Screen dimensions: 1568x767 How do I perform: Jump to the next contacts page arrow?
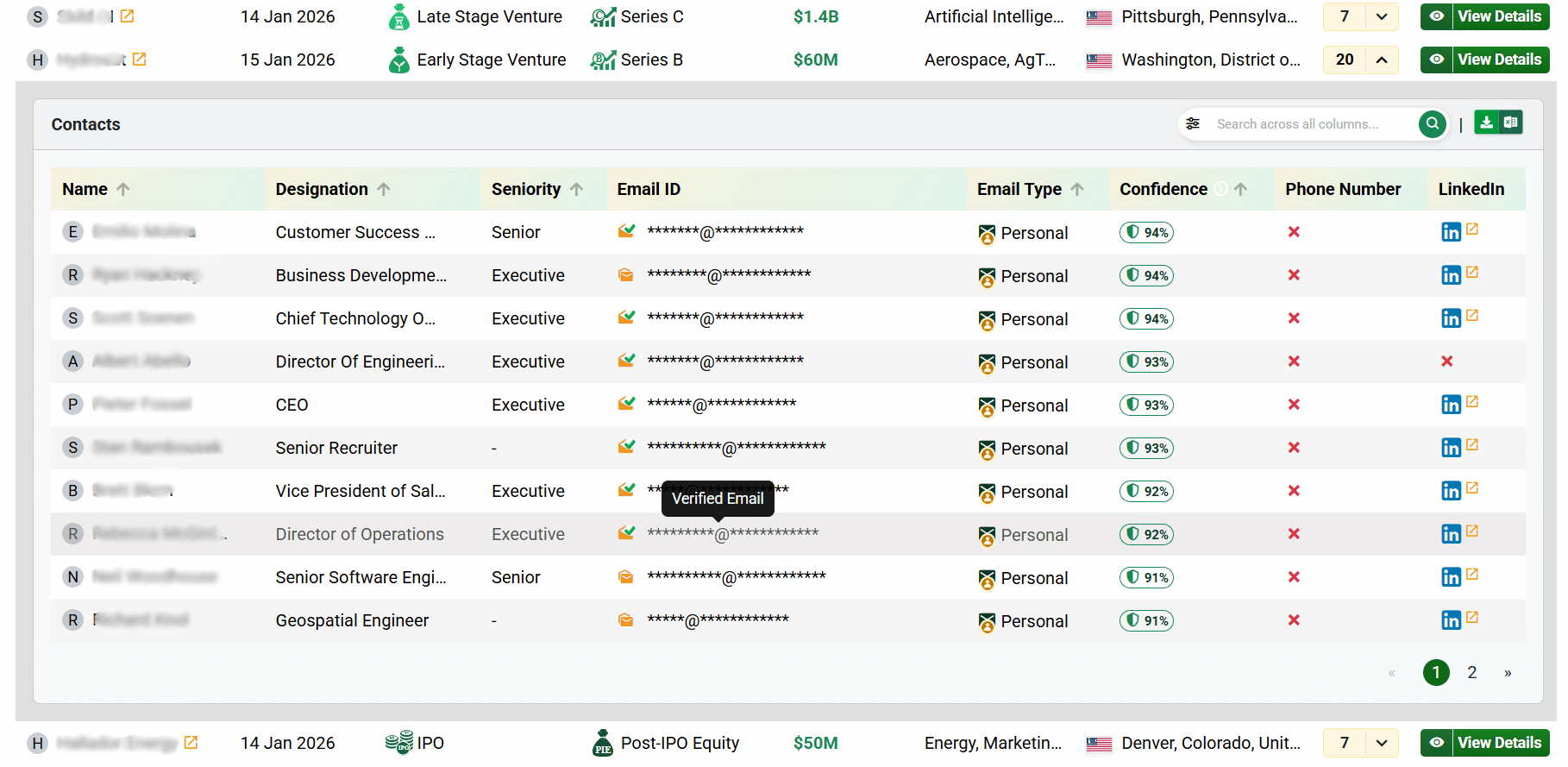tap(1508, 673)
